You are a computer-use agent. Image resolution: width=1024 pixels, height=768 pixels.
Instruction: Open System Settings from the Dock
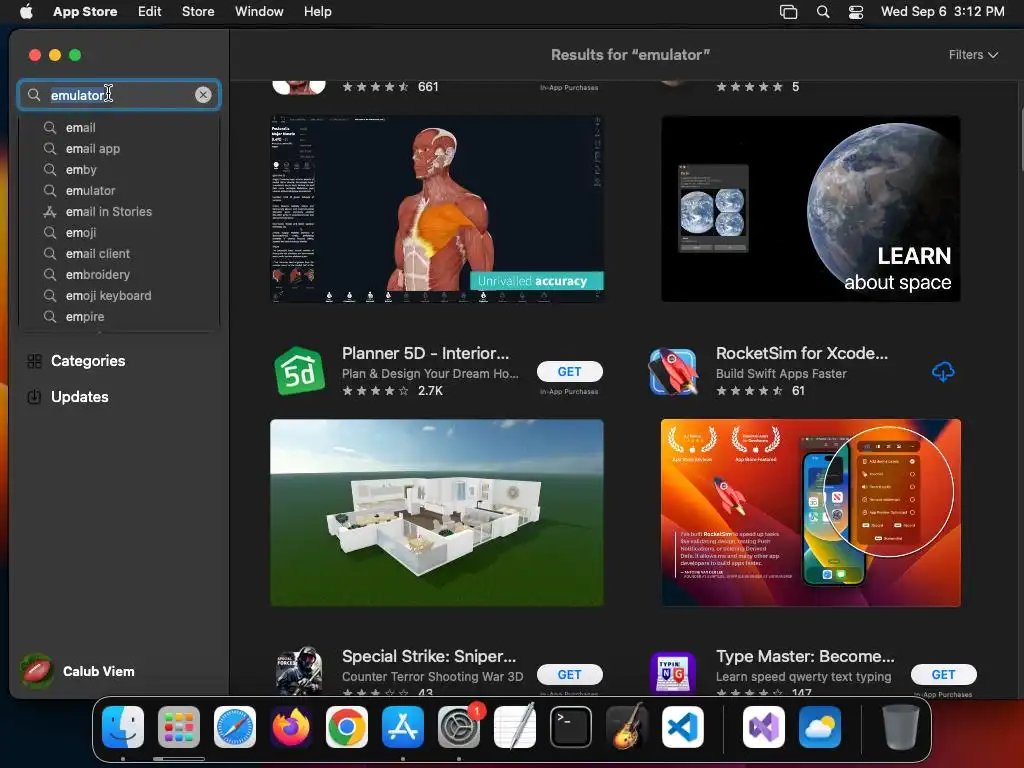(x=459, y=727)
